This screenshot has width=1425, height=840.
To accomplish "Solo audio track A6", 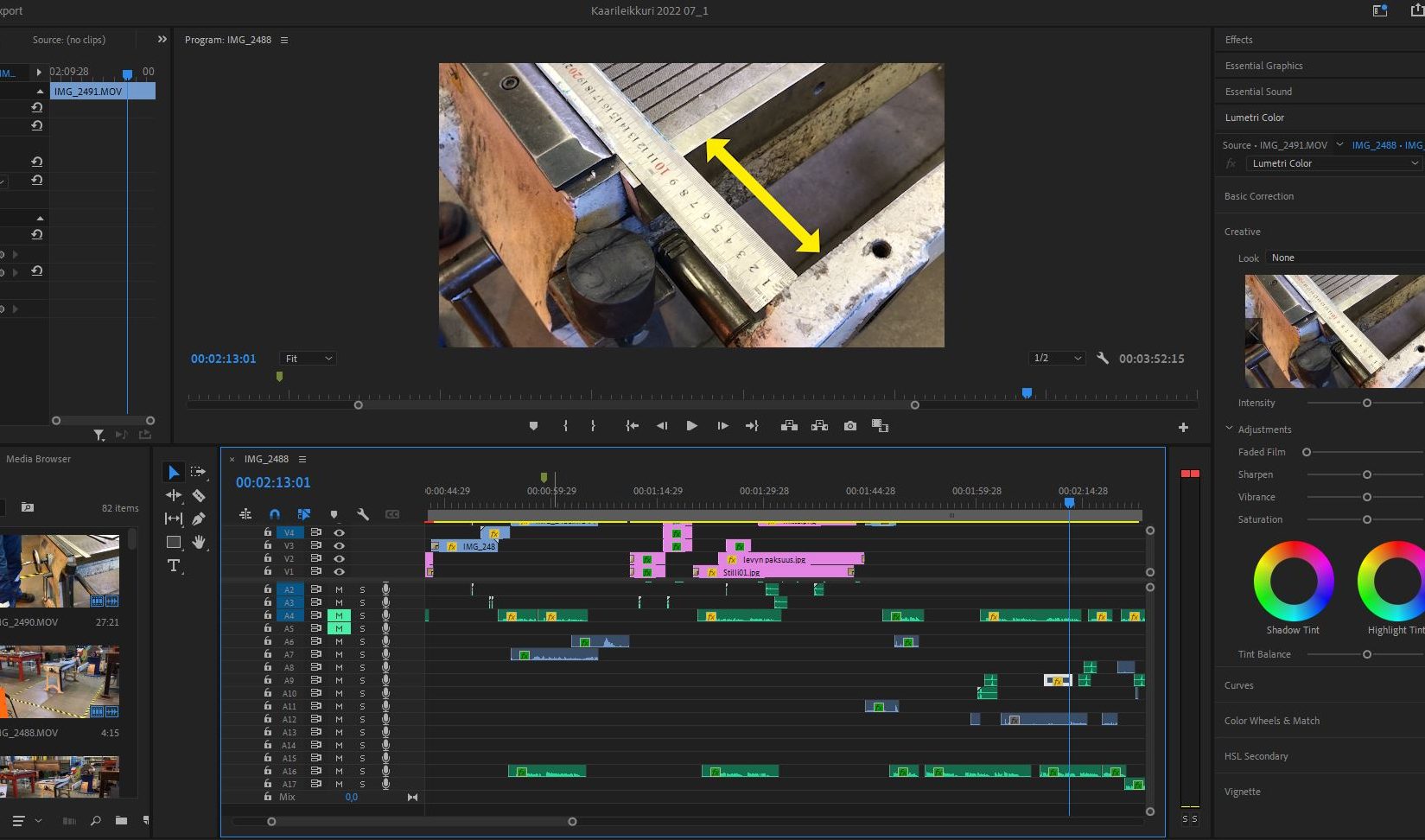I will pyautogui.click(x=362, y=641).
